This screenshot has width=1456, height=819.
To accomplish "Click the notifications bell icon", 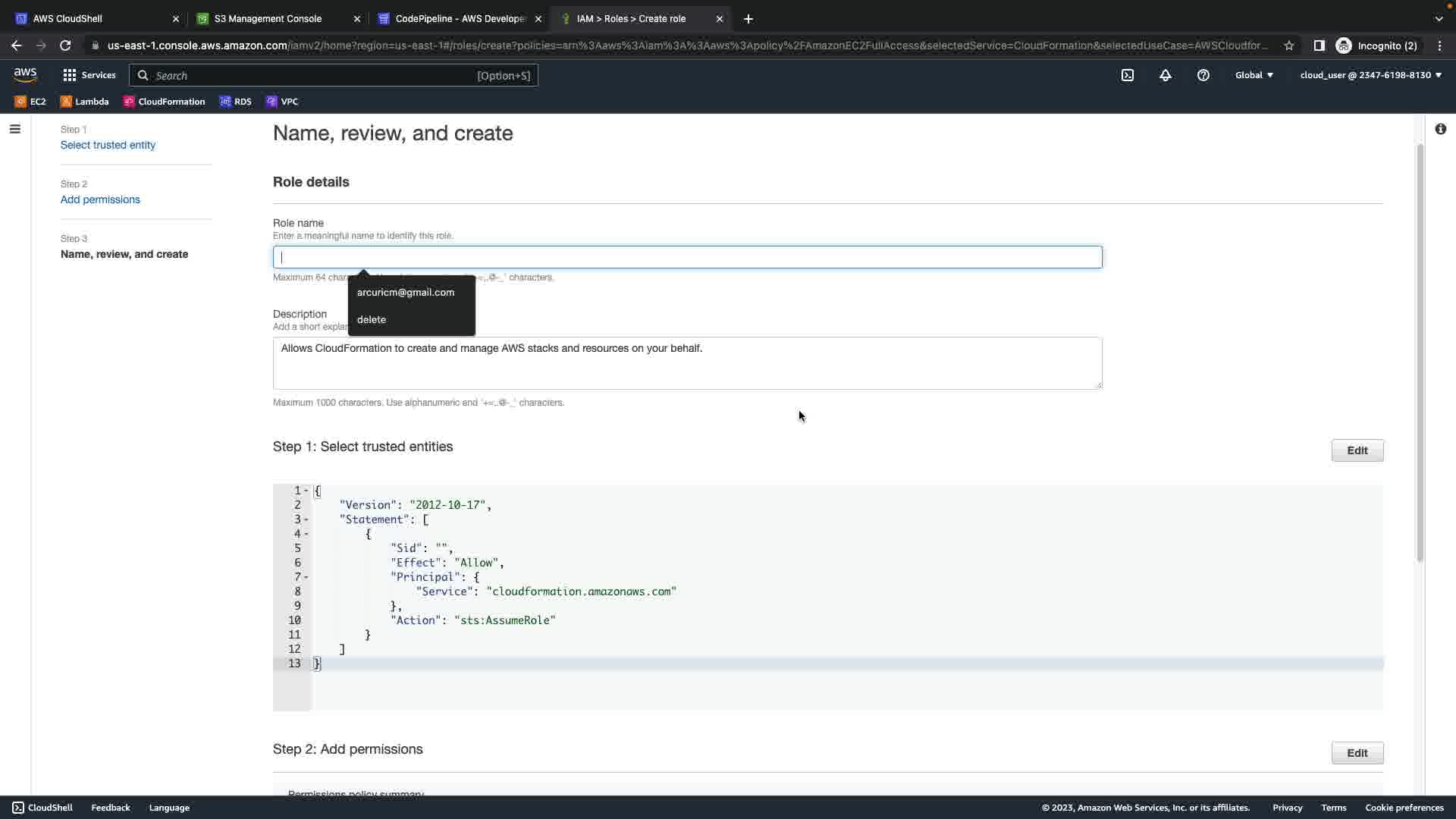I will click(1166, 75).
